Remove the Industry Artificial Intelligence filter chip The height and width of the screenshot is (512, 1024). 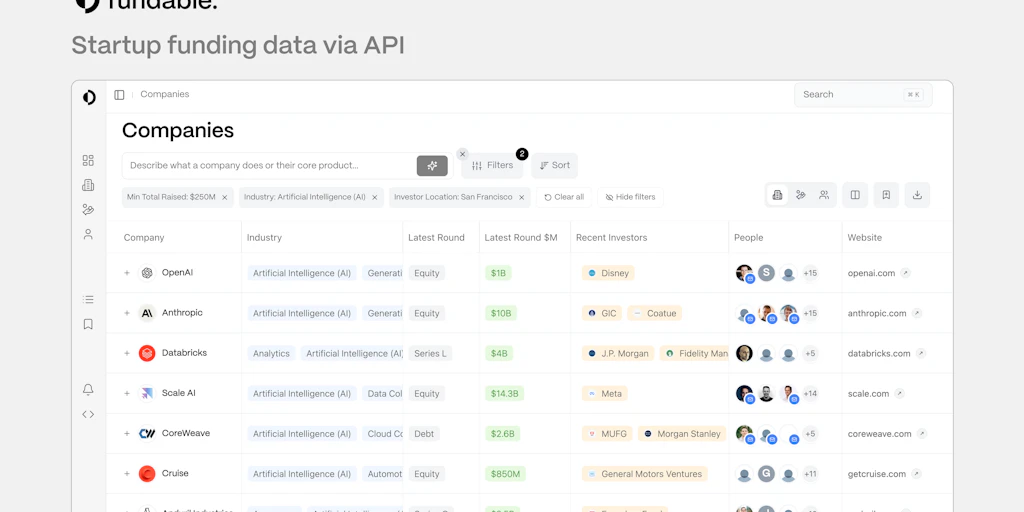[375, 197]
